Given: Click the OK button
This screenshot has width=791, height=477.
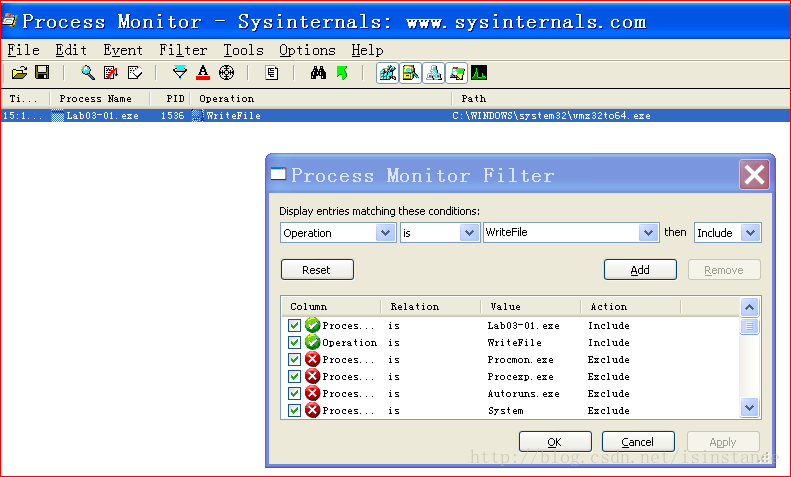Looking at the screenshot, I should (555, 442).
